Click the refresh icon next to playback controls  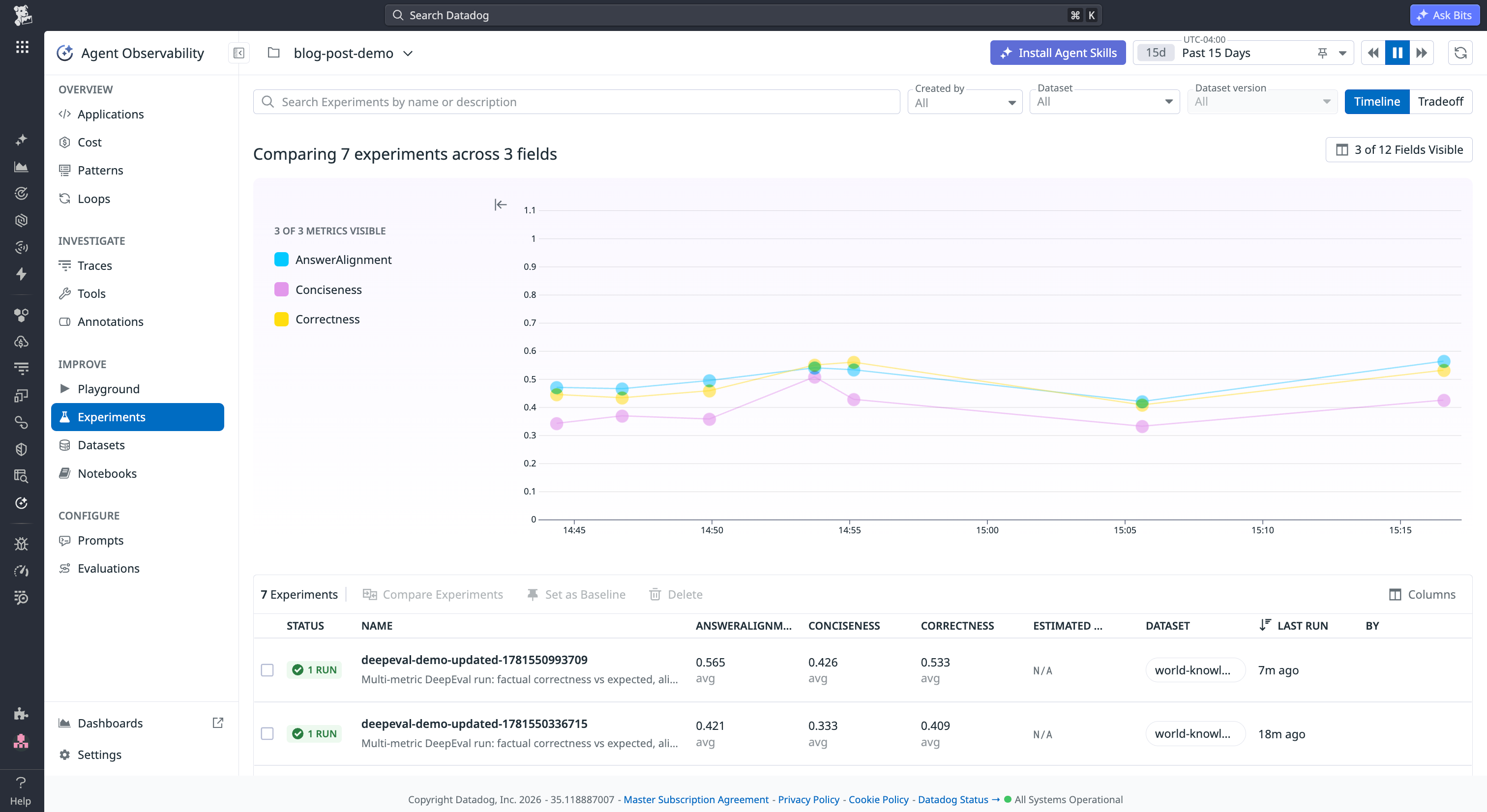(1460, 53)
